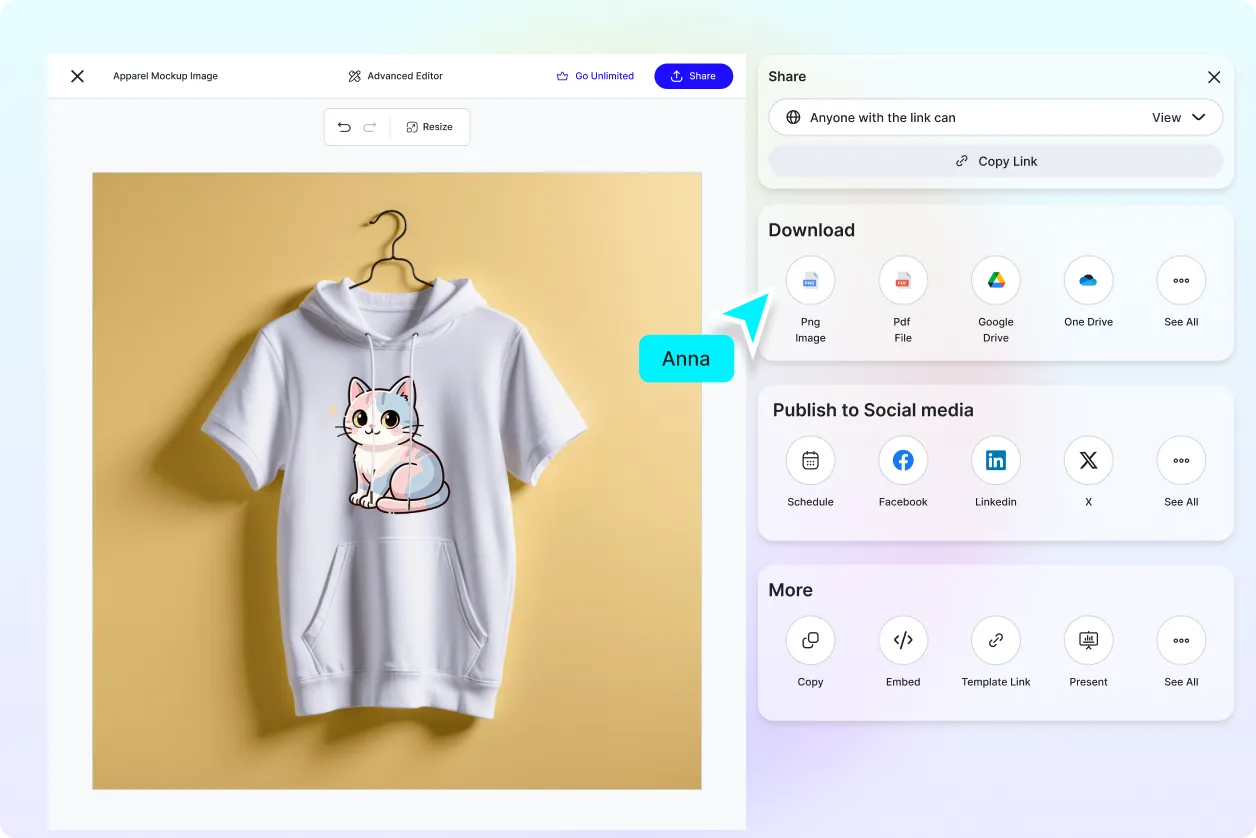
Task: Copy the mockup image
Action: click(810, 640)
